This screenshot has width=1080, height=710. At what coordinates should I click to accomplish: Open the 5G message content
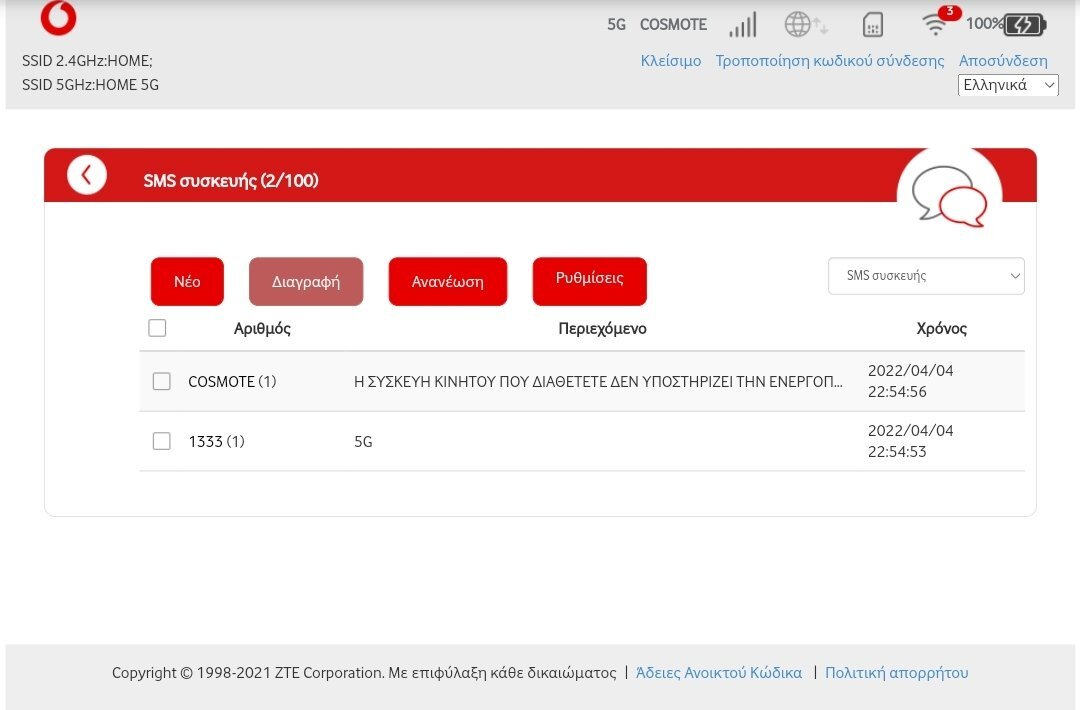point(363,441)
